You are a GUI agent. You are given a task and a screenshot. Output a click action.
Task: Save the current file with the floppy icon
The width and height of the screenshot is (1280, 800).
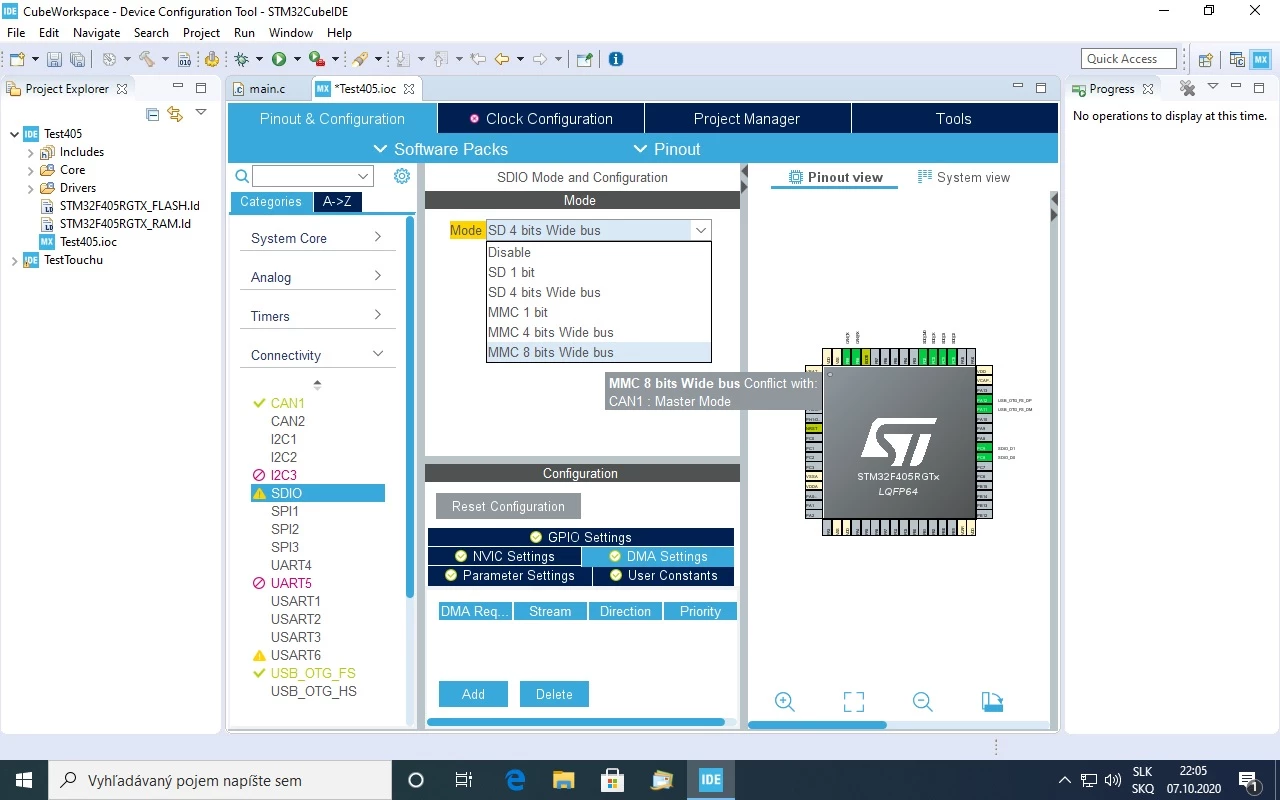pos(53,59)
